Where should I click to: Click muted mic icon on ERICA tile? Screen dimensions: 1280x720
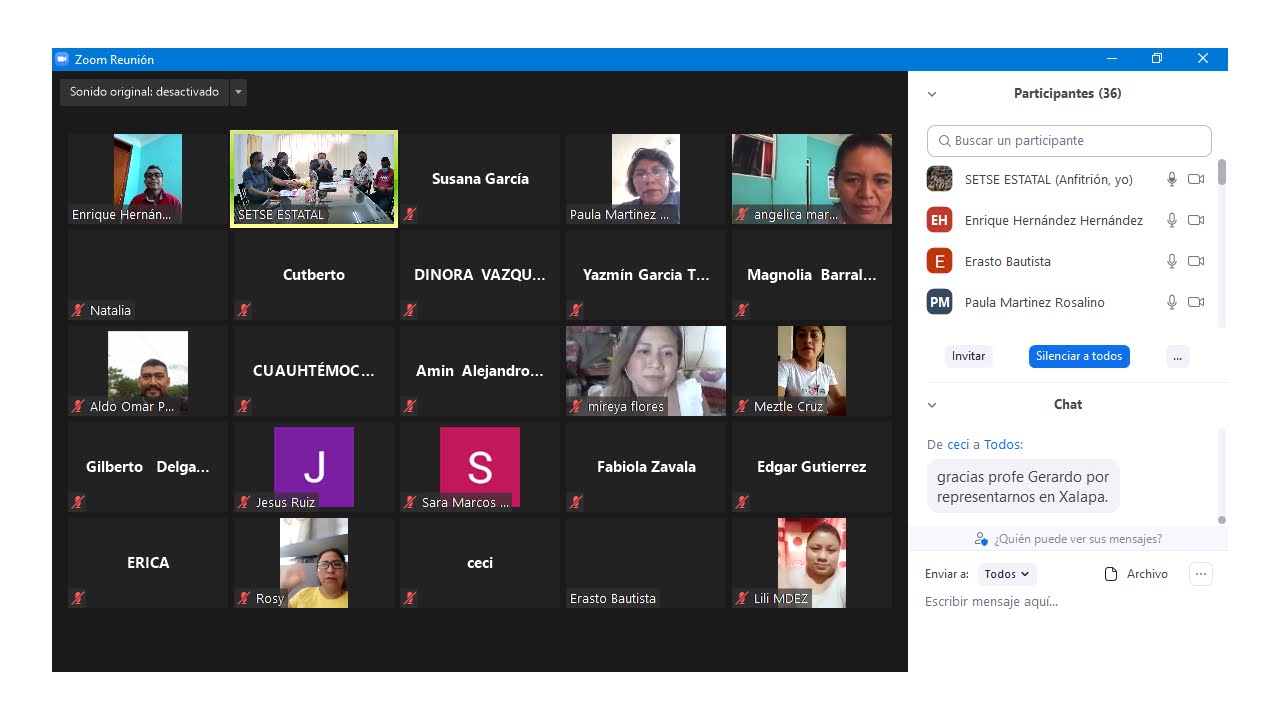(x=78, y=598)
